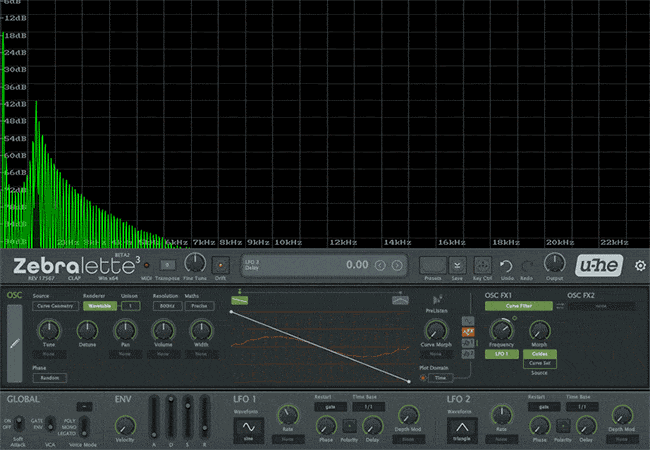The width and height of the screenshot is (650, 450).
Task: Select the FX2 plot view icon
Action: 468,354
